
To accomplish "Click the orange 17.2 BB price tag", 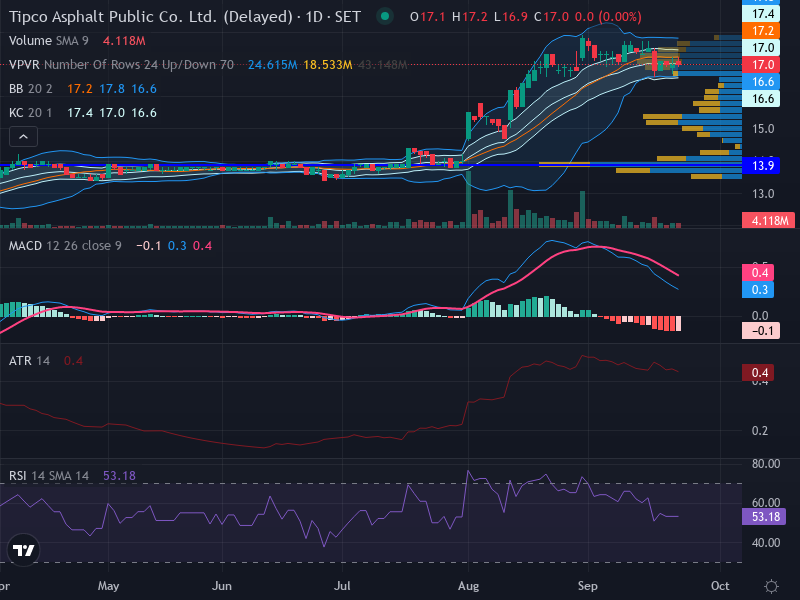I will pos(761,31).
